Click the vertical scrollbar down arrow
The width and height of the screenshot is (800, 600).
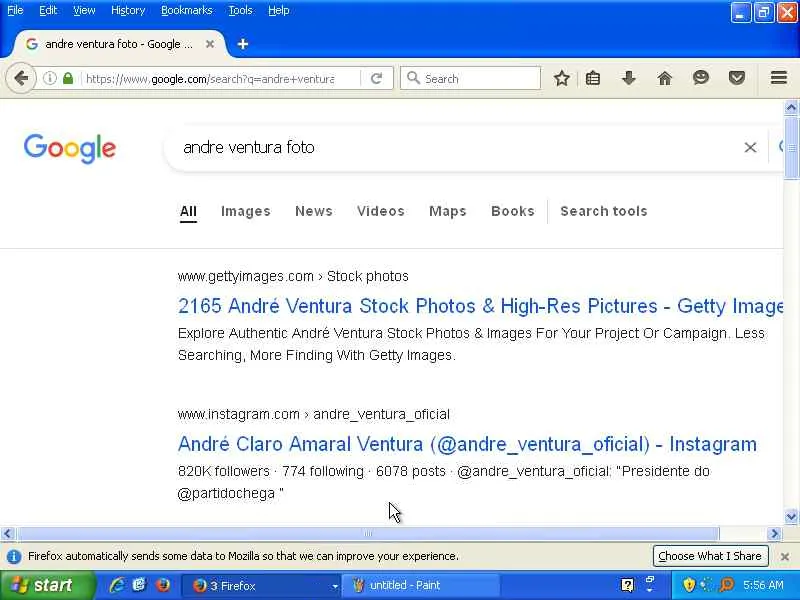(791, 517)
